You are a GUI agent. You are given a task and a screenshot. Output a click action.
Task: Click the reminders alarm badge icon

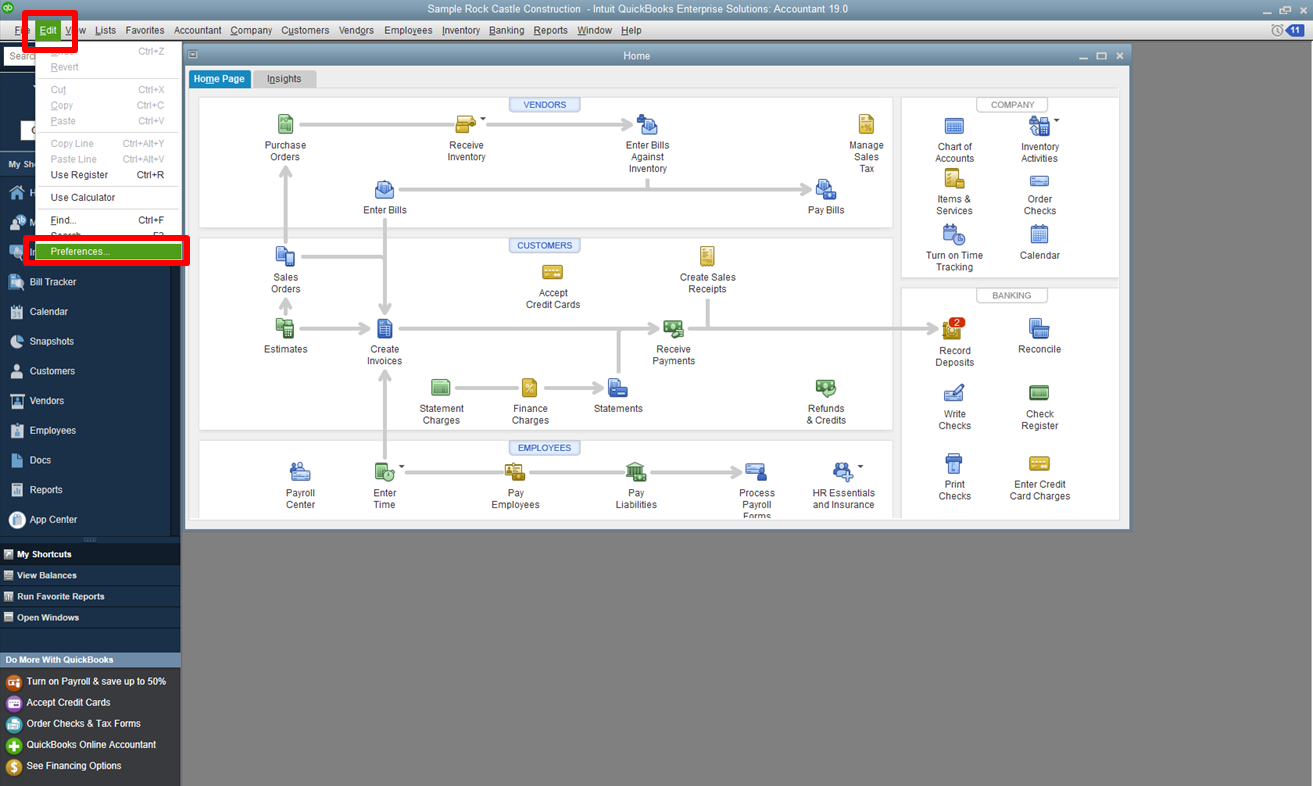[1286, 31]
